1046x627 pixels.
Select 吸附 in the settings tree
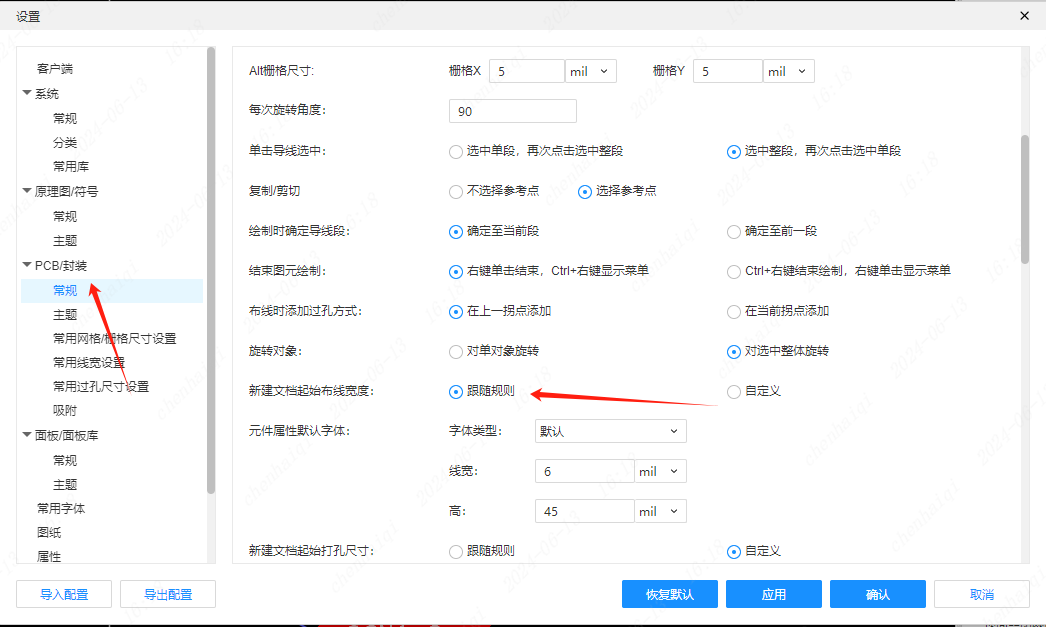pos(65,410)
